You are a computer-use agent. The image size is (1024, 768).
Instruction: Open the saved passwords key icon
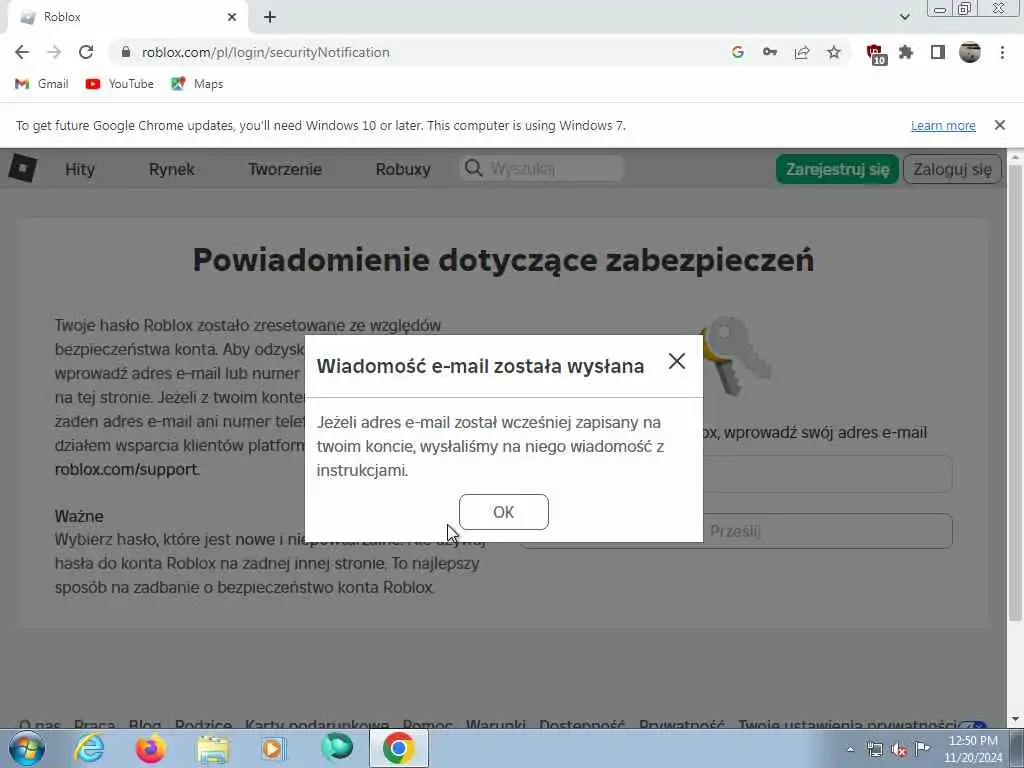tap(770, 52)
